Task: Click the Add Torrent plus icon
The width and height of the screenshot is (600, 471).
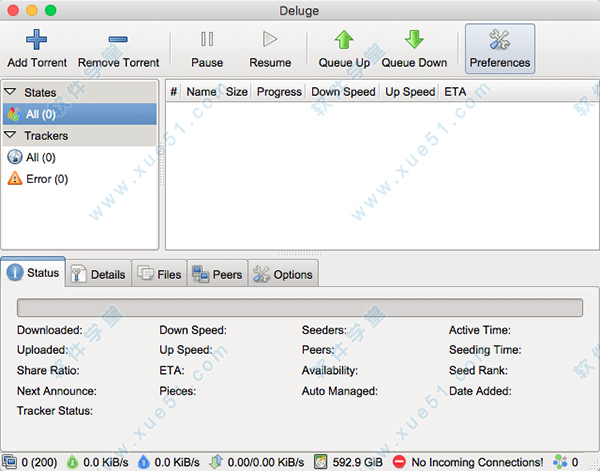Action: (36, 40)
